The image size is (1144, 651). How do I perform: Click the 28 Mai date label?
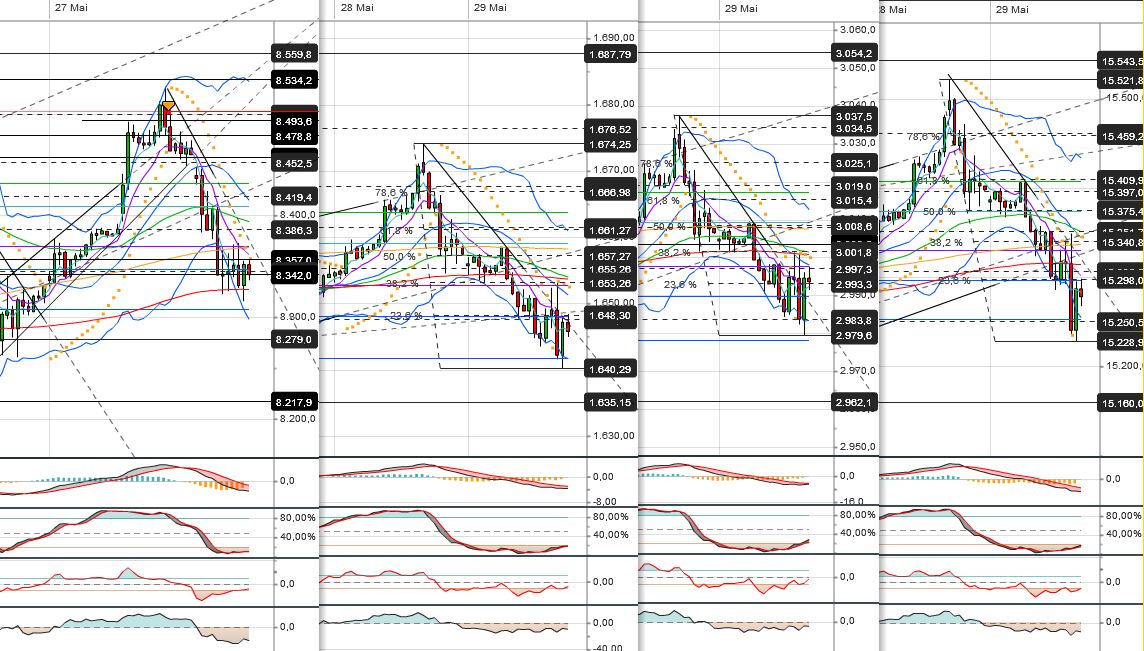pos(358,7)
